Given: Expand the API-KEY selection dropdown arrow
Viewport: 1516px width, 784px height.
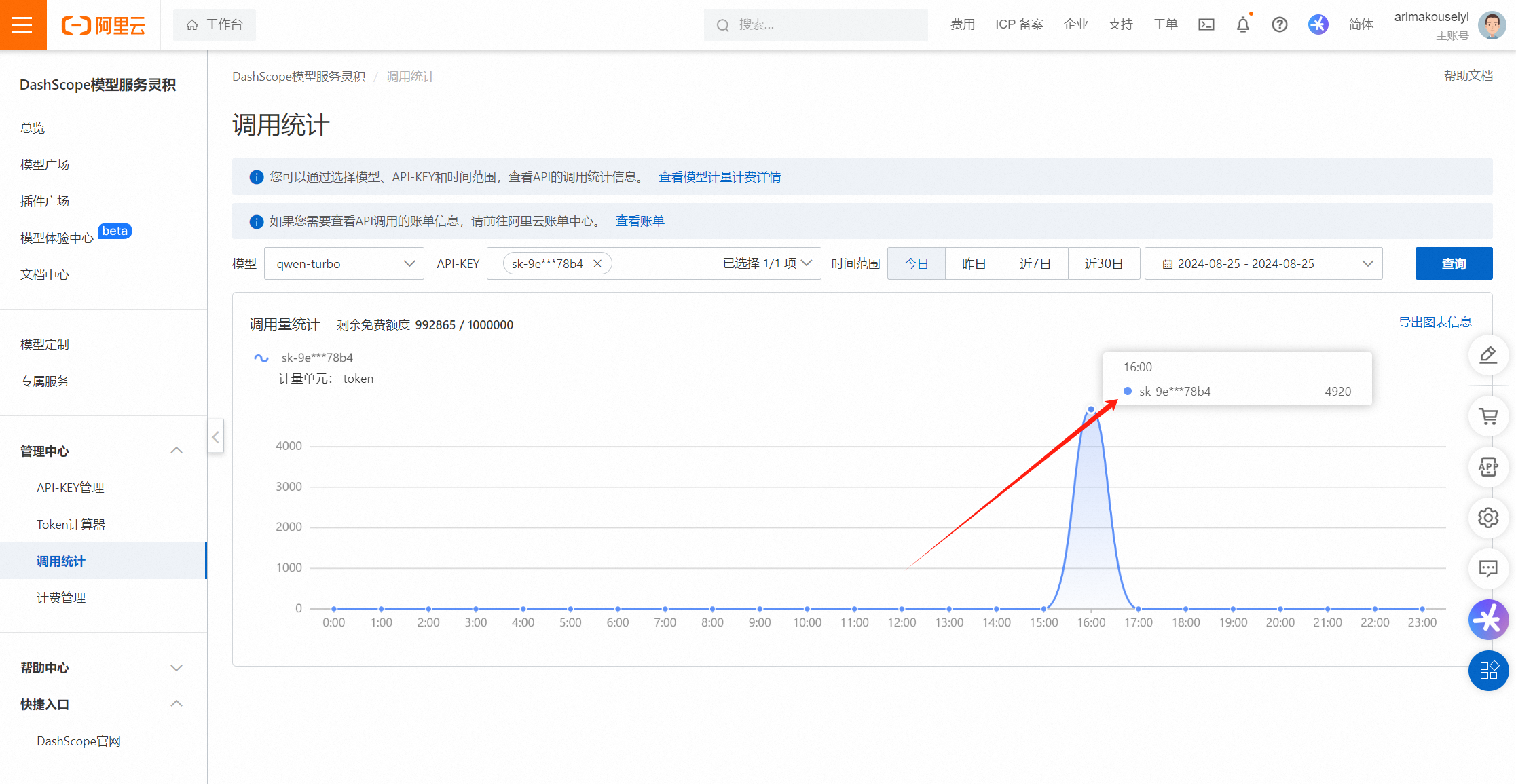Looking at the screenshot, I should (x=807, y=263).
